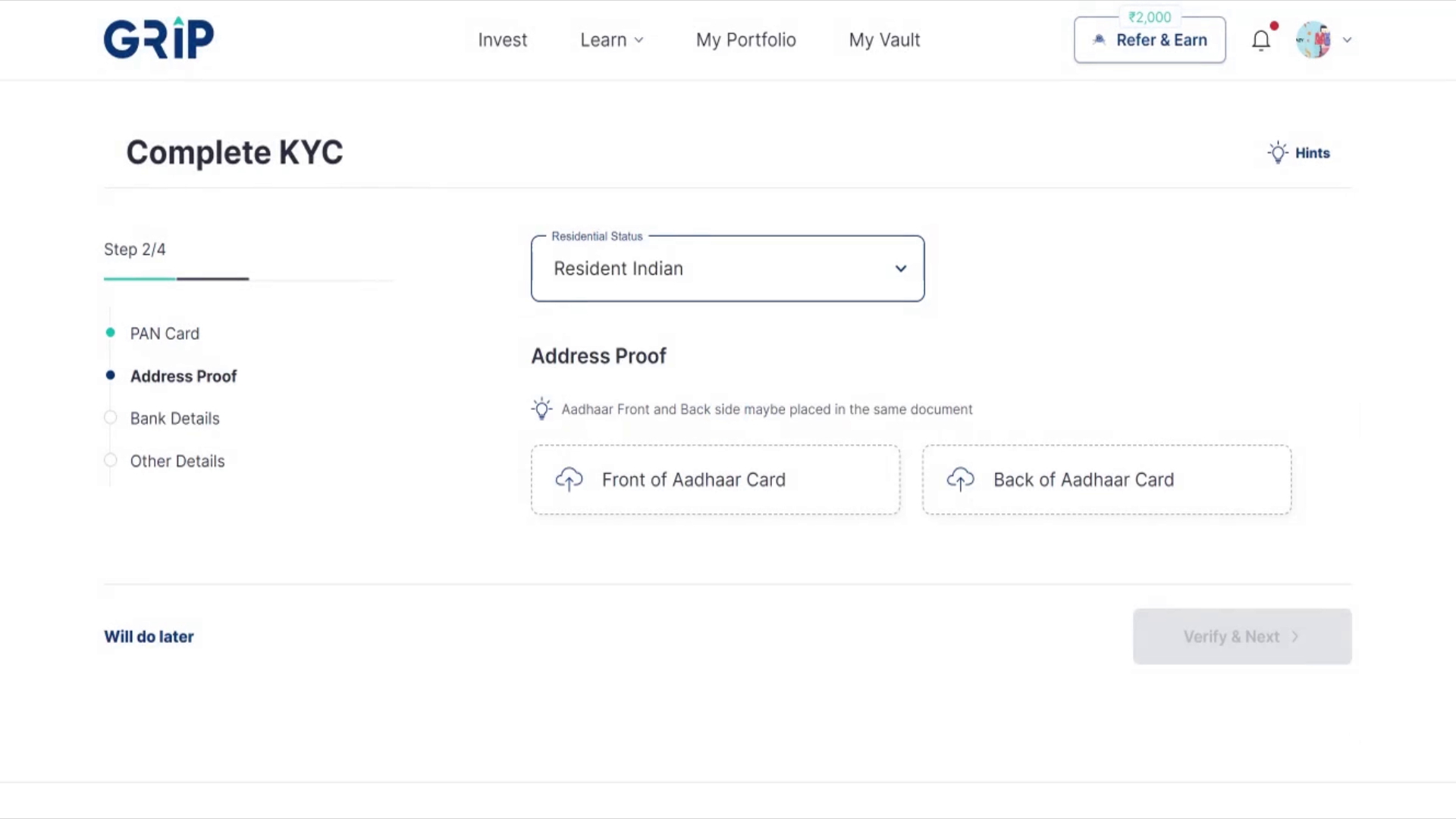This screenshot has width=1456, height=819.
Task: Open My Vault
Action: click(884, 40)
